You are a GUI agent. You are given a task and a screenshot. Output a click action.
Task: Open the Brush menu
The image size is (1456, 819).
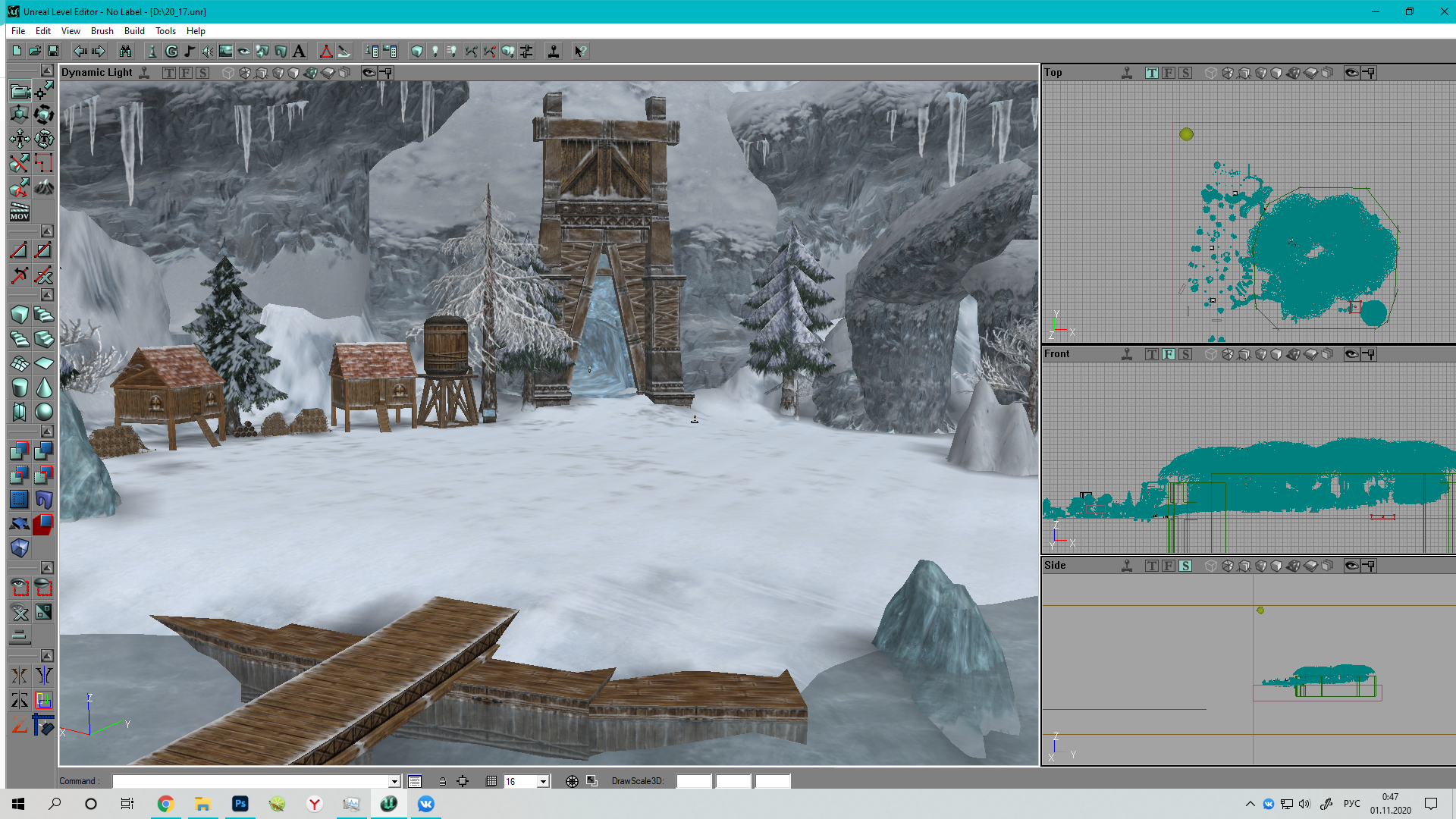pos(102,31)
